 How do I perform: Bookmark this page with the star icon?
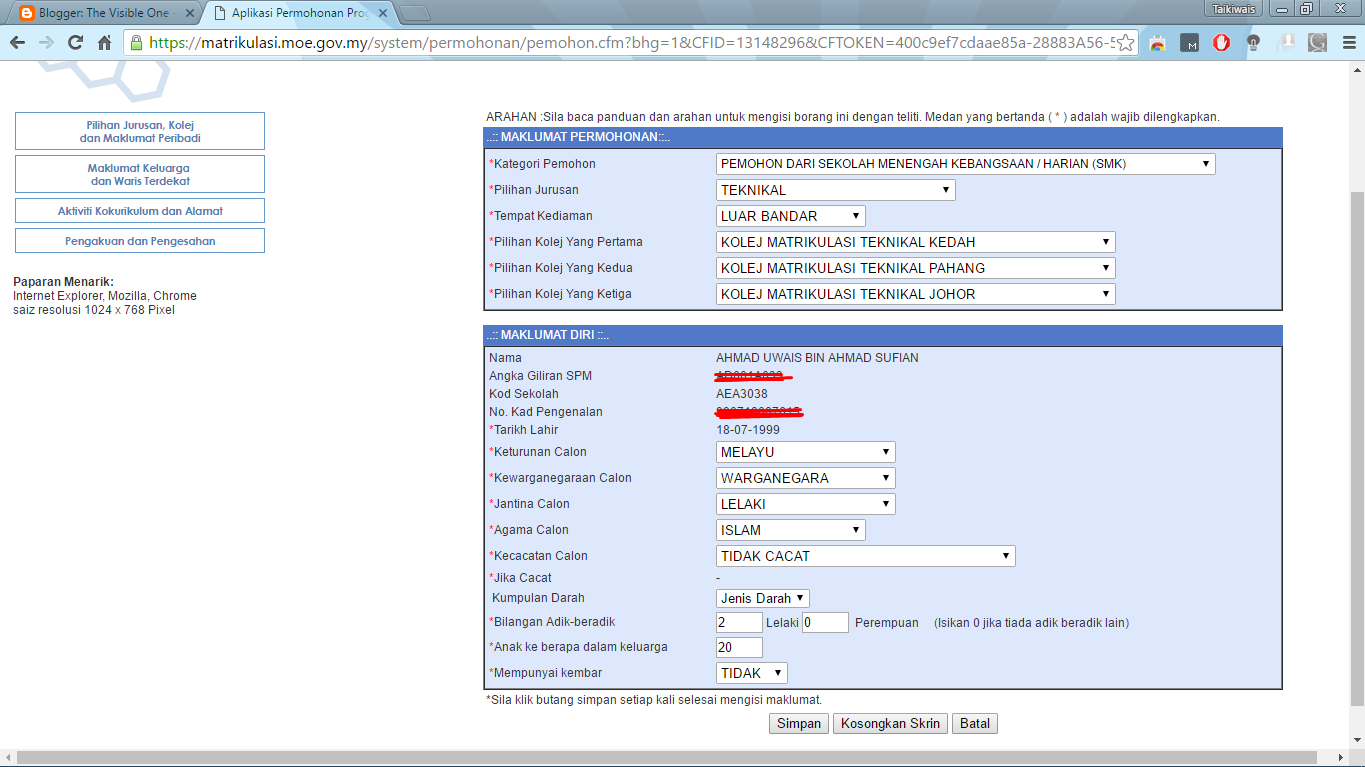(x=1125, y=43)
